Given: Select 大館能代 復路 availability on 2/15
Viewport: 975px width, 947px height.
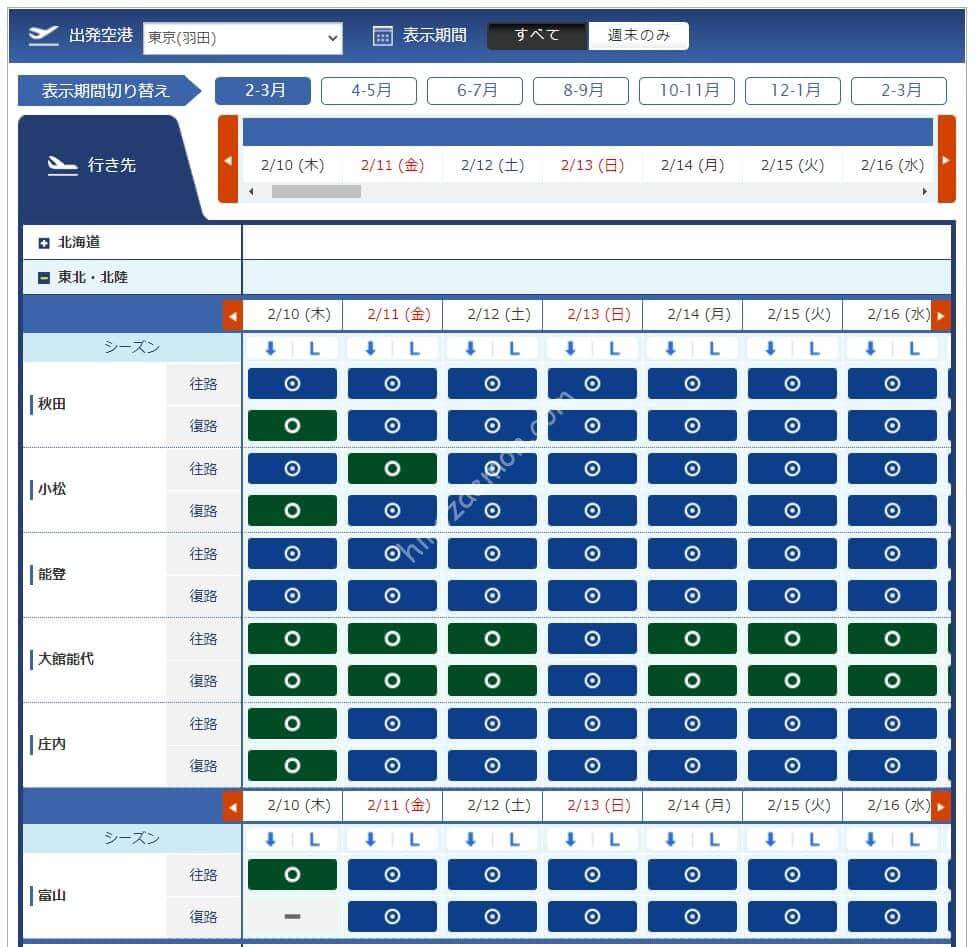Looking at the screenshot, I should 792,681.
